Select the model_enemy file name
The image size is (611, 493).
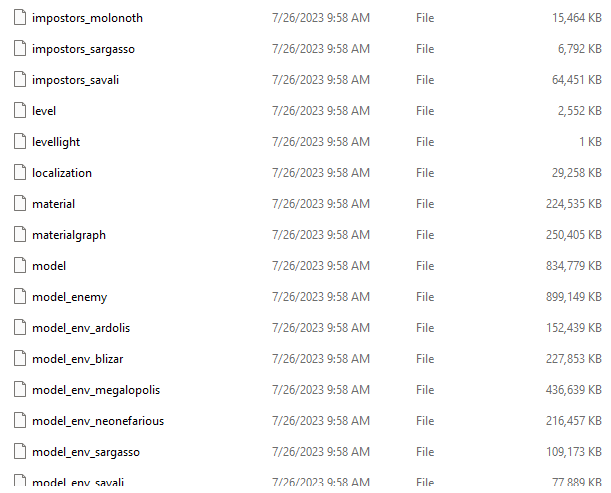[x=69, y=297]
